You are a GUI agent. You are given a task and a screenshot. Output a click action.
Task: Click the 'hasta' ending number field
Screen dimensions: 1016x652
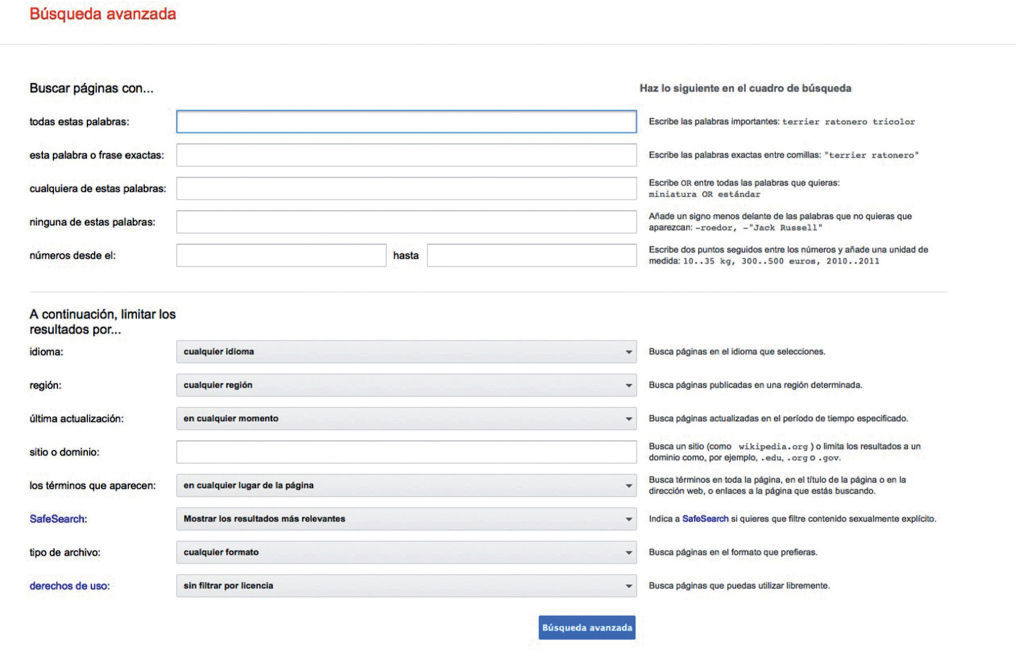[x=531, y=255]
